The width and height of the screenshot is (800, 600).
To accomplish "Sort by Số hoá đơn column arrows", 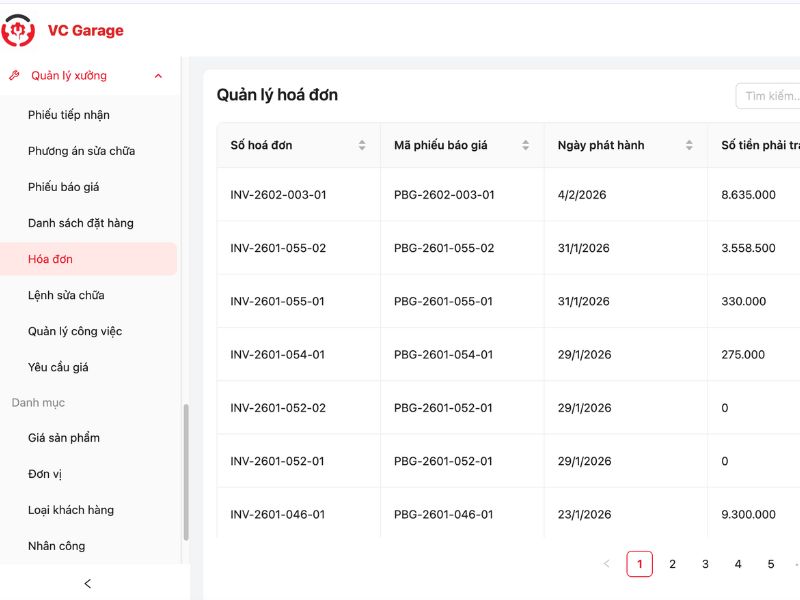I will point(362,145).
